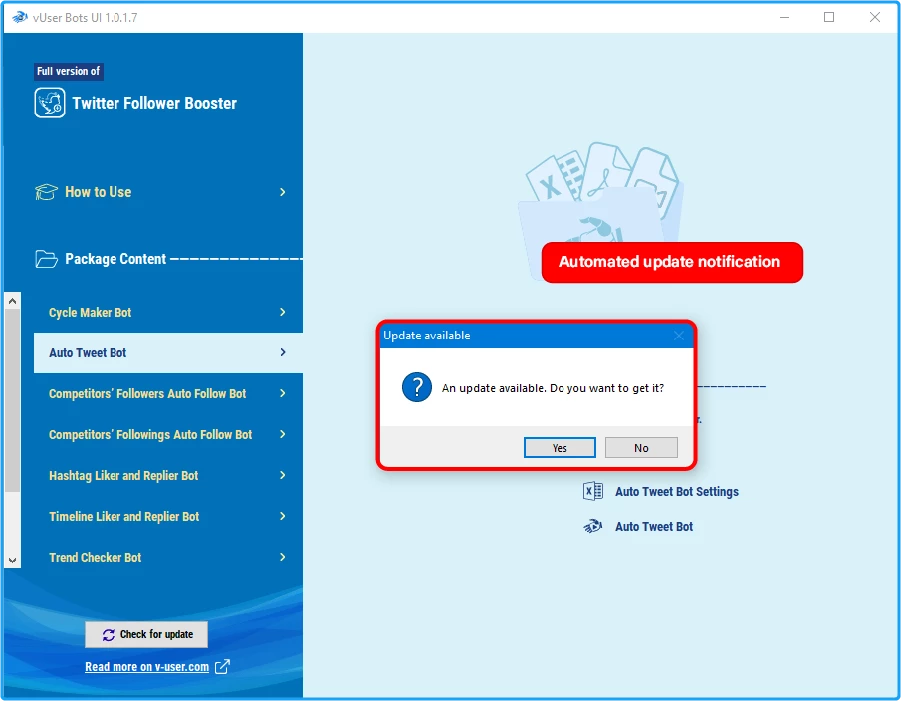Viewport: 901px width, 701px height.
Task: Expand Competitors' Followers Auto Follow Bot chevron
Action: [282, 393]
